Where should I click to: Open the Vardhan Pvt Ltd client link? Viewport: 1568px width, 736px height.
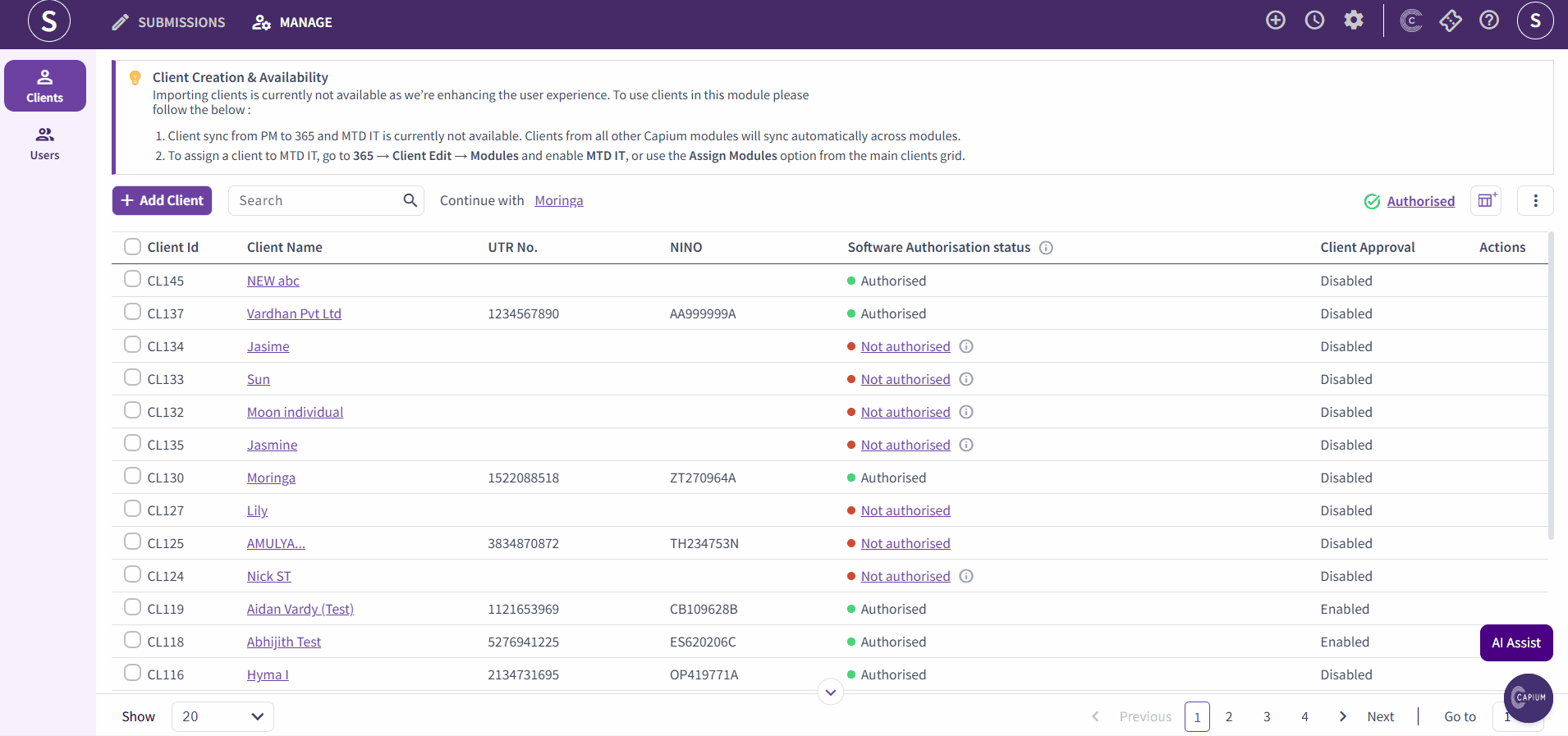294,313
